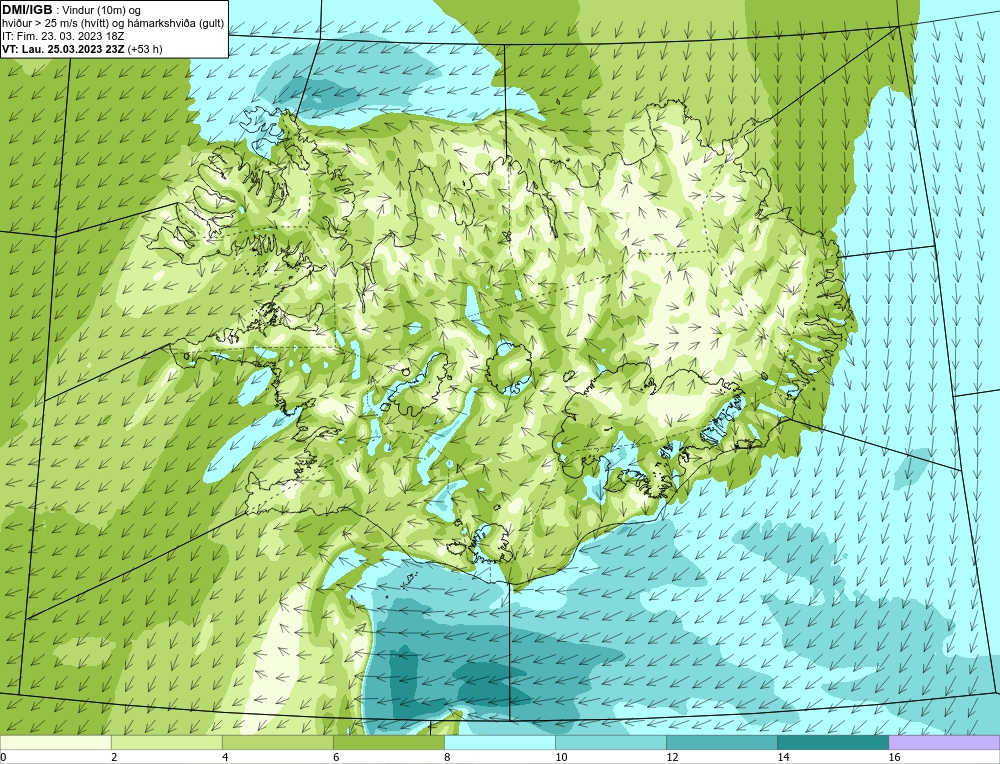Viewport: 1000px width, 764px height.
Task: Click the 'IT: Fim. 23. 03. 2023 18Z' line
Action: coord(63,36)
